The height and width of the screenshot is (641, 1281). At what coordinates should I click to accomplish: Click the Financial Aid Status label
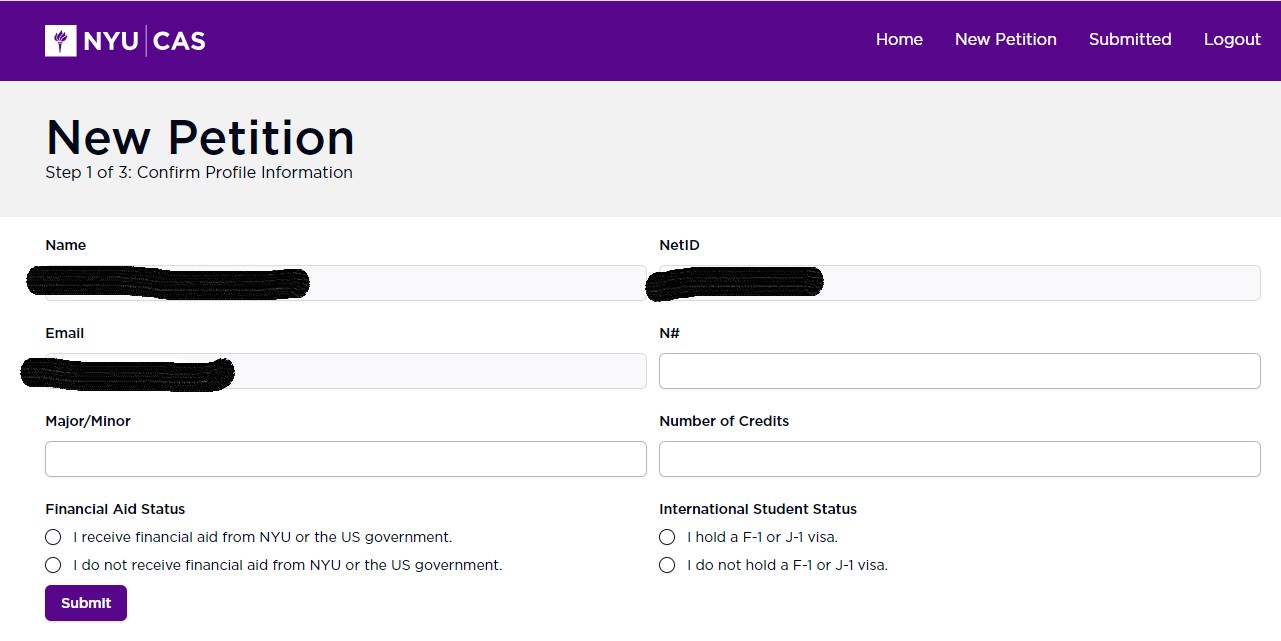(115, 509)
